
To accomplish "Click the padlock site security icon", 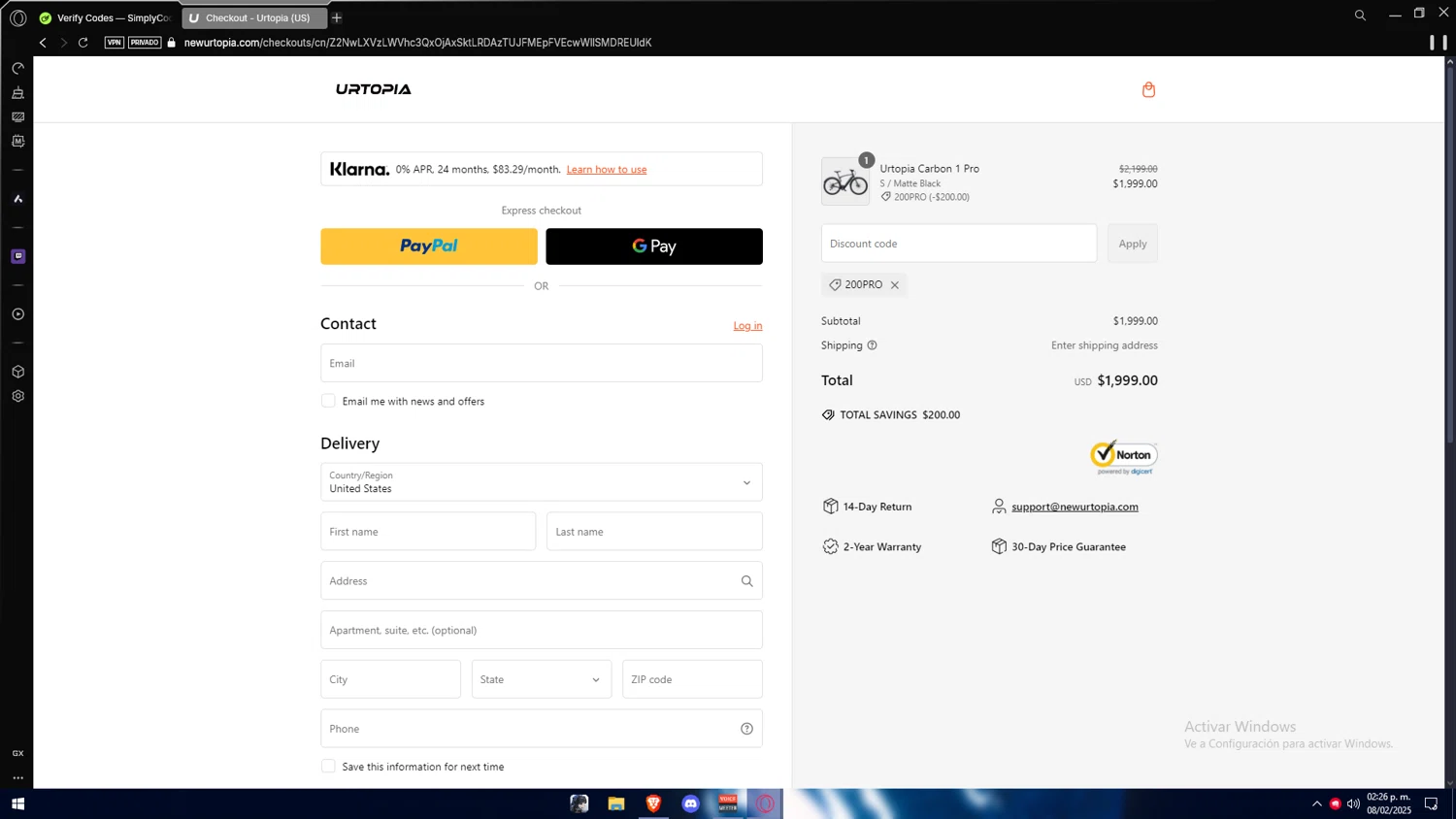I will click(x=172, y=43).
